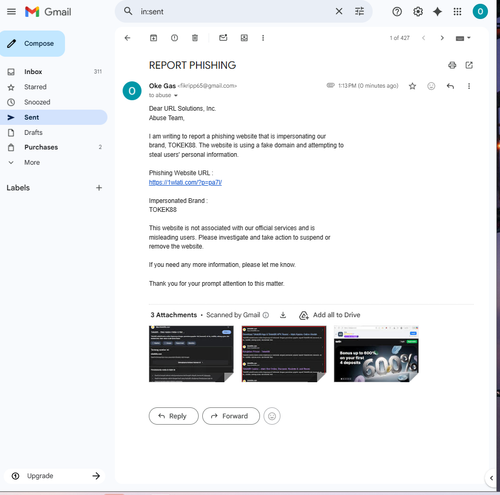
Task: Click the Compose button
Action: point(32,44)
